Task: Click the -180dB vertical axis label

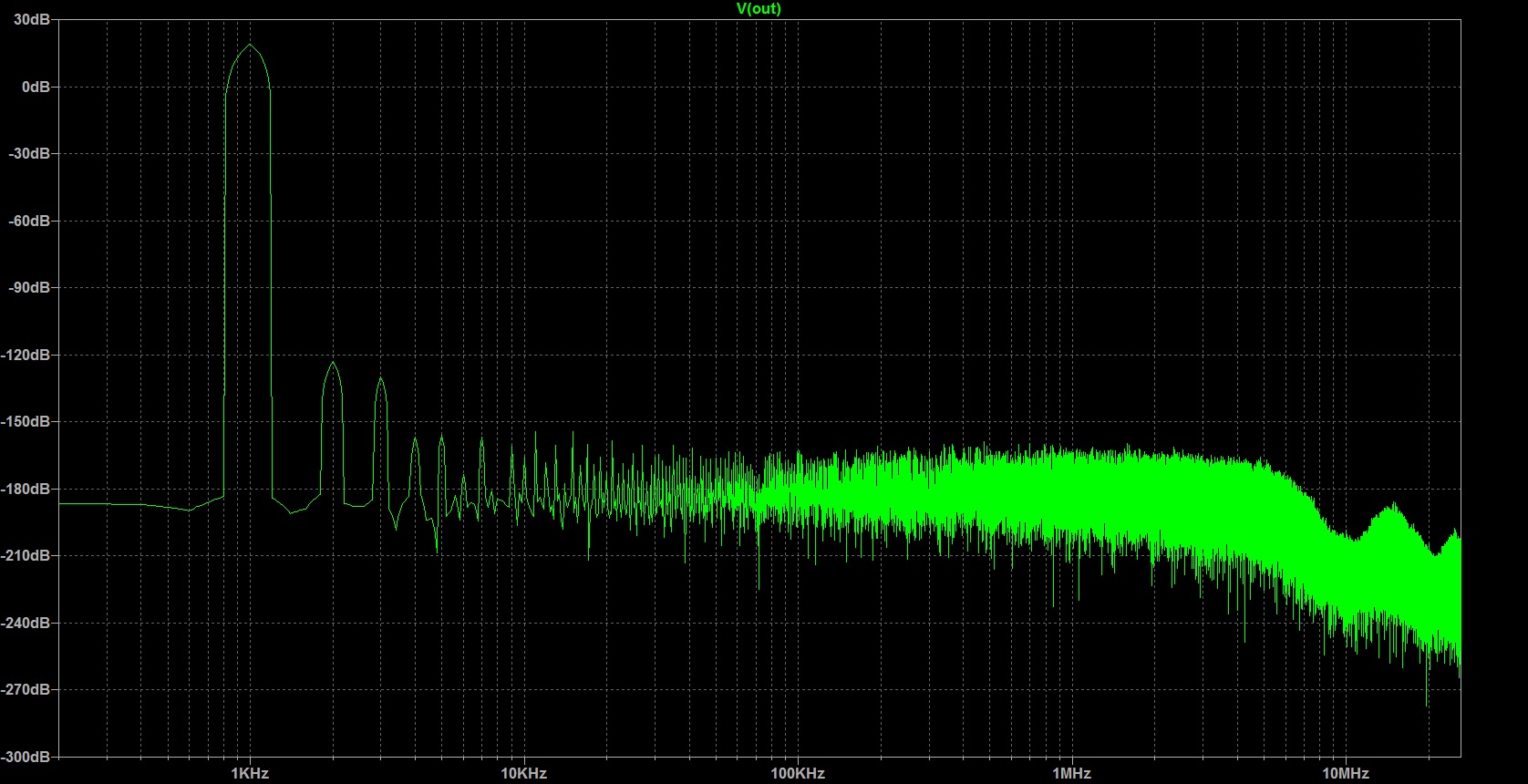Action: coord(26,489)
